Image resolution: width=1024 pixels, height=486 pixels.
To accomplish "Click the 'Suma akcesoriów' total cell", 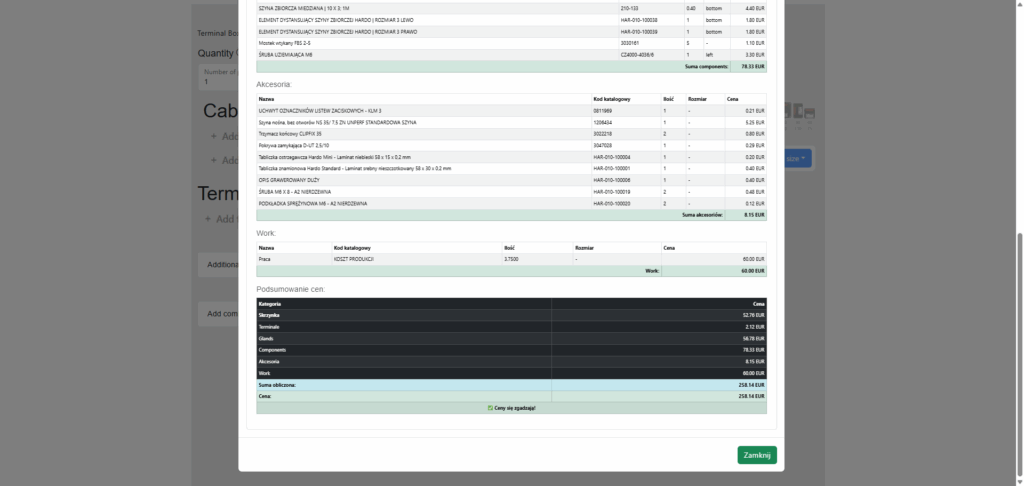I will 702,214.
